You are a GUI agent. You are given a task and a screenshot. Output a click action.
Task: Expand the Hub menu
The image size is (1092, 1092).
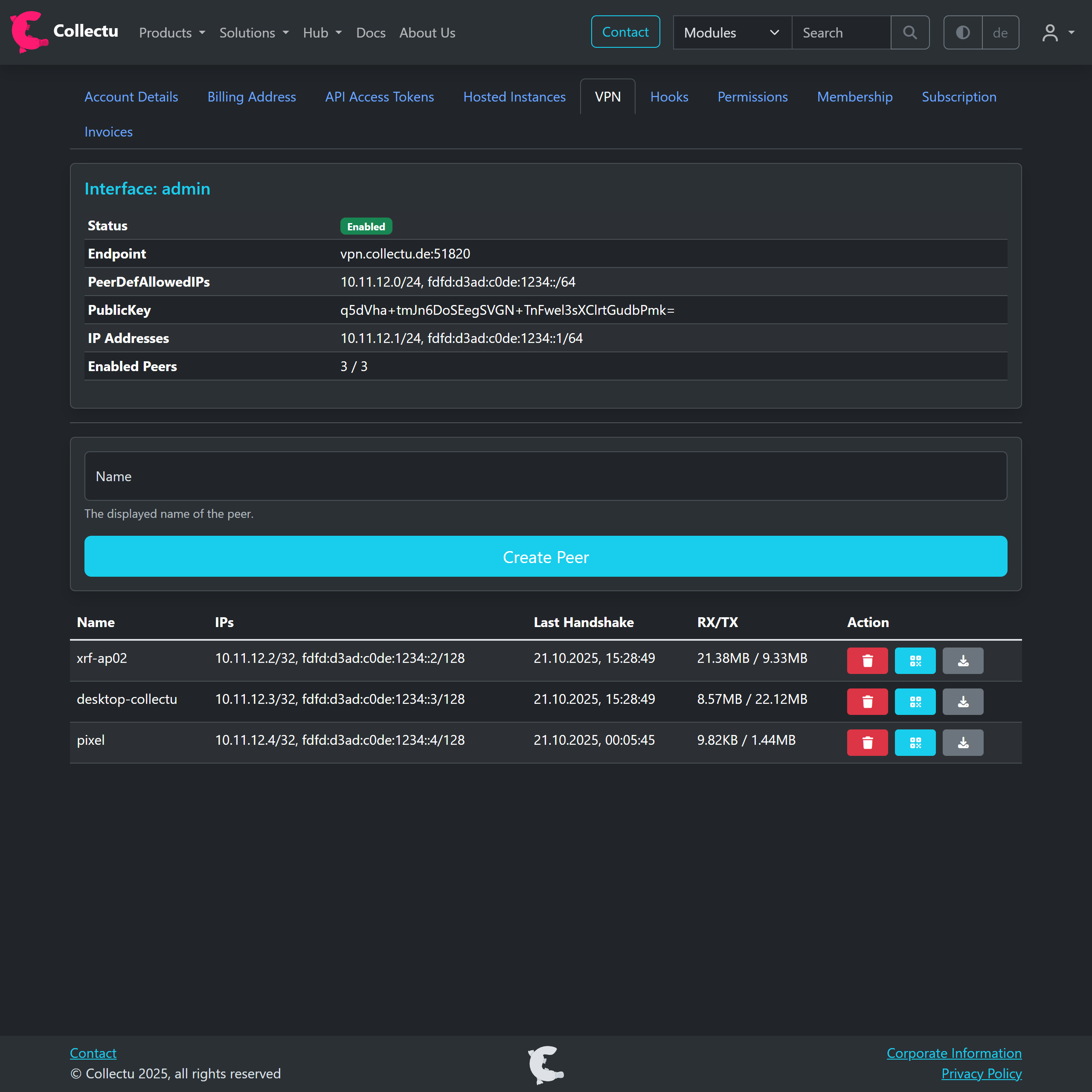[322, 33]
